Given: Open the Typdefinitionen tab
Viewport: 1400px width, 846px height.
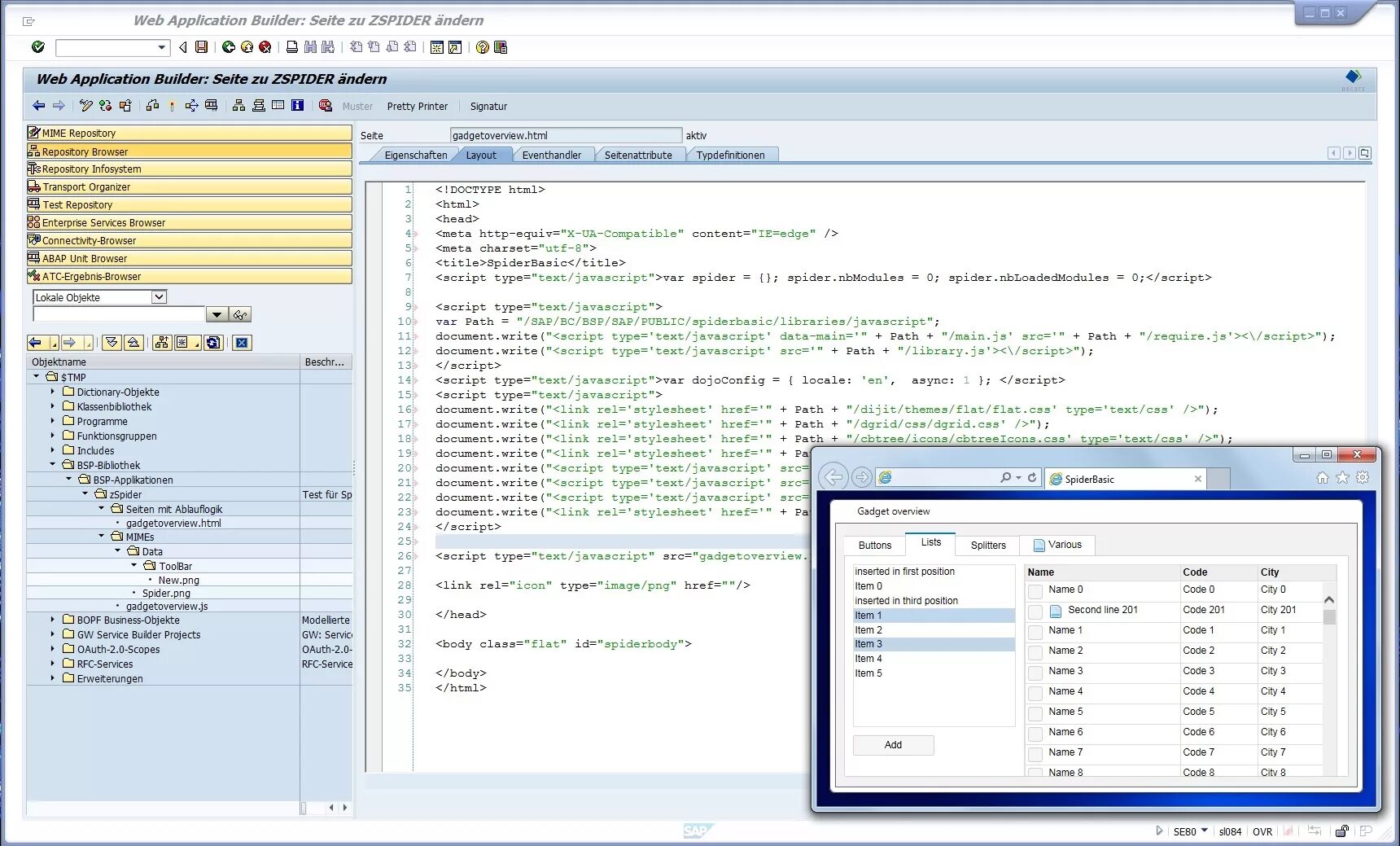Looking at the screenshot, I should [730, 155].
